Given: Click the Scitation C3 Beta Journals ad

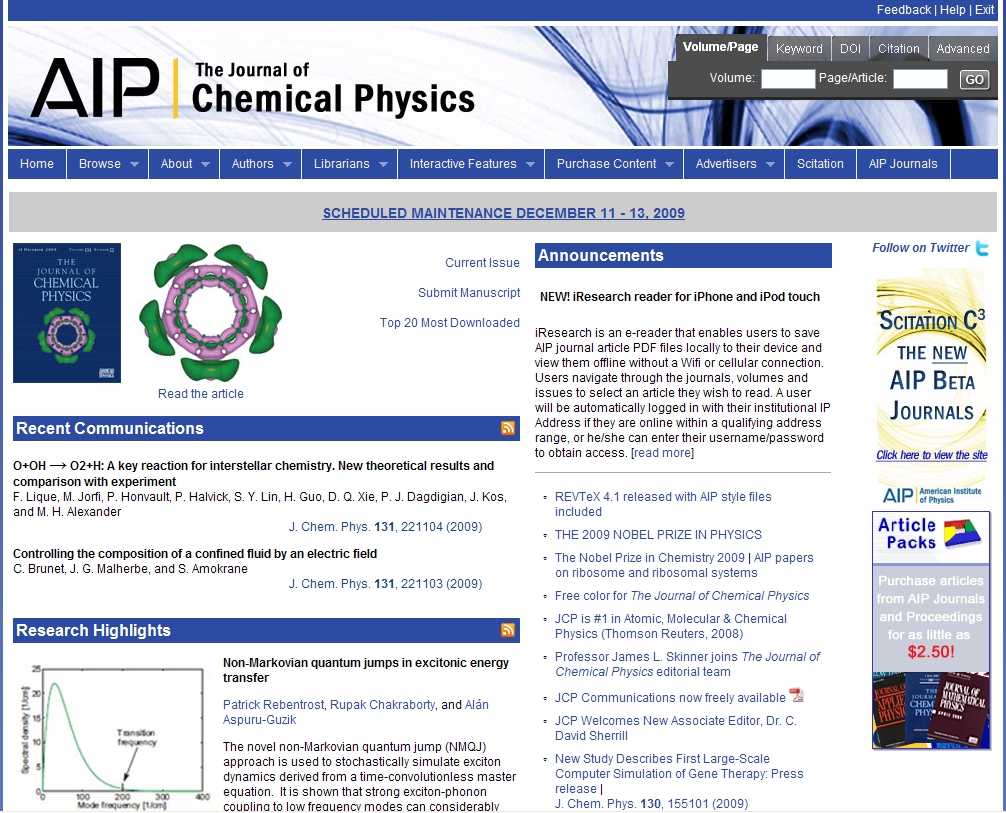Looking at the screenshot, I should coord(931,387).
